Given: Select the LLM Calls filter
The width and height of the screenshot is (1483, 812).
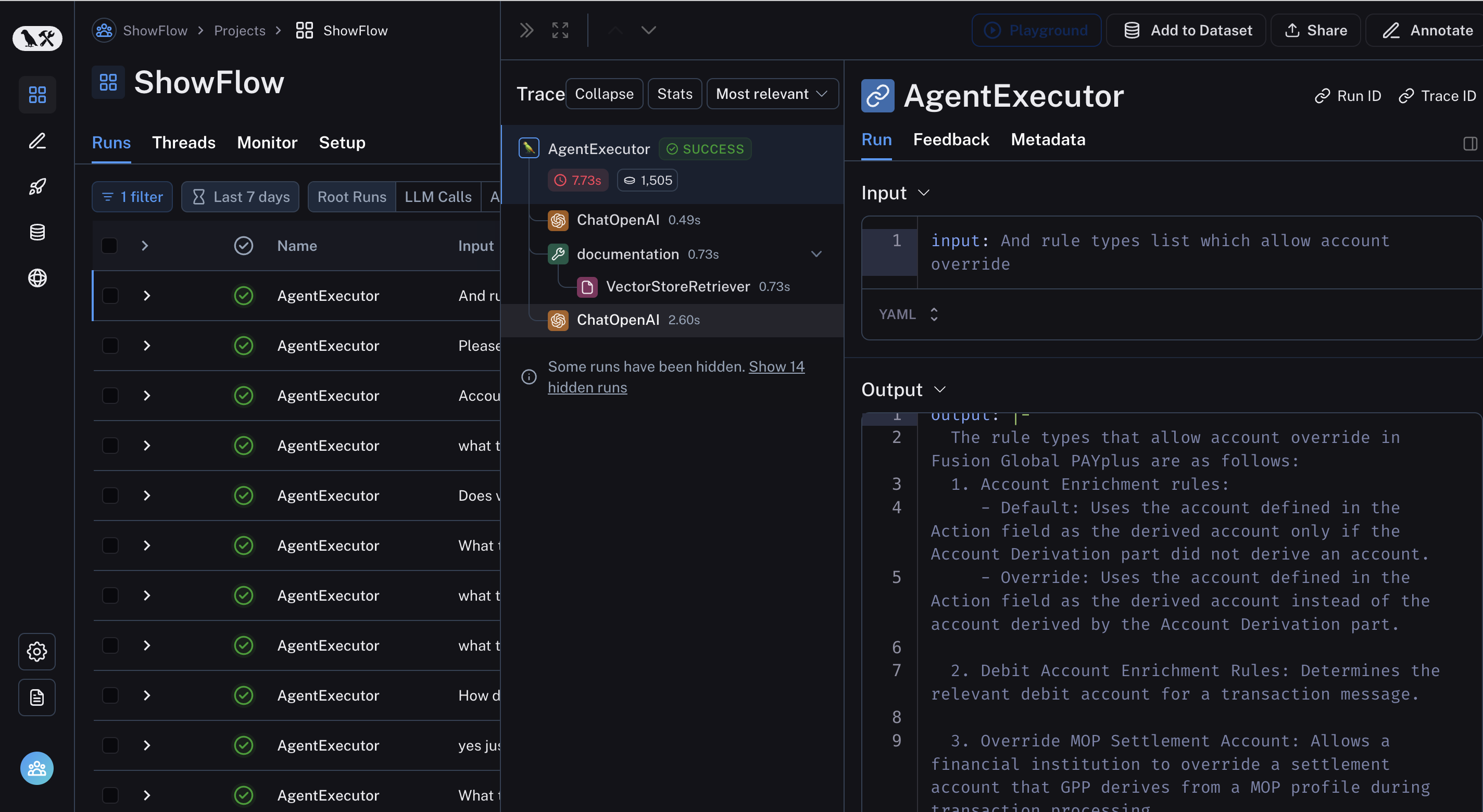Looking at the screenshot, I should pyautogui.click(x=438, y=197).
